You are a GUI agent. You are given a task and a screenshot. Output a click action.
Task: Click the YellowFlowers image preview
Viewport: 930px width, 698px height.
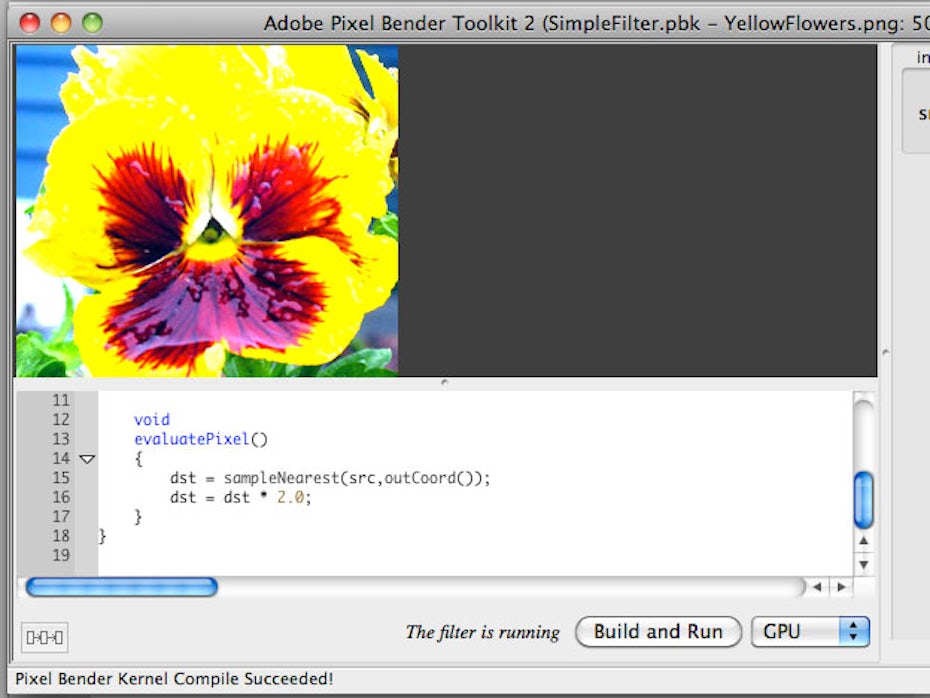click(x=206, y=211)
